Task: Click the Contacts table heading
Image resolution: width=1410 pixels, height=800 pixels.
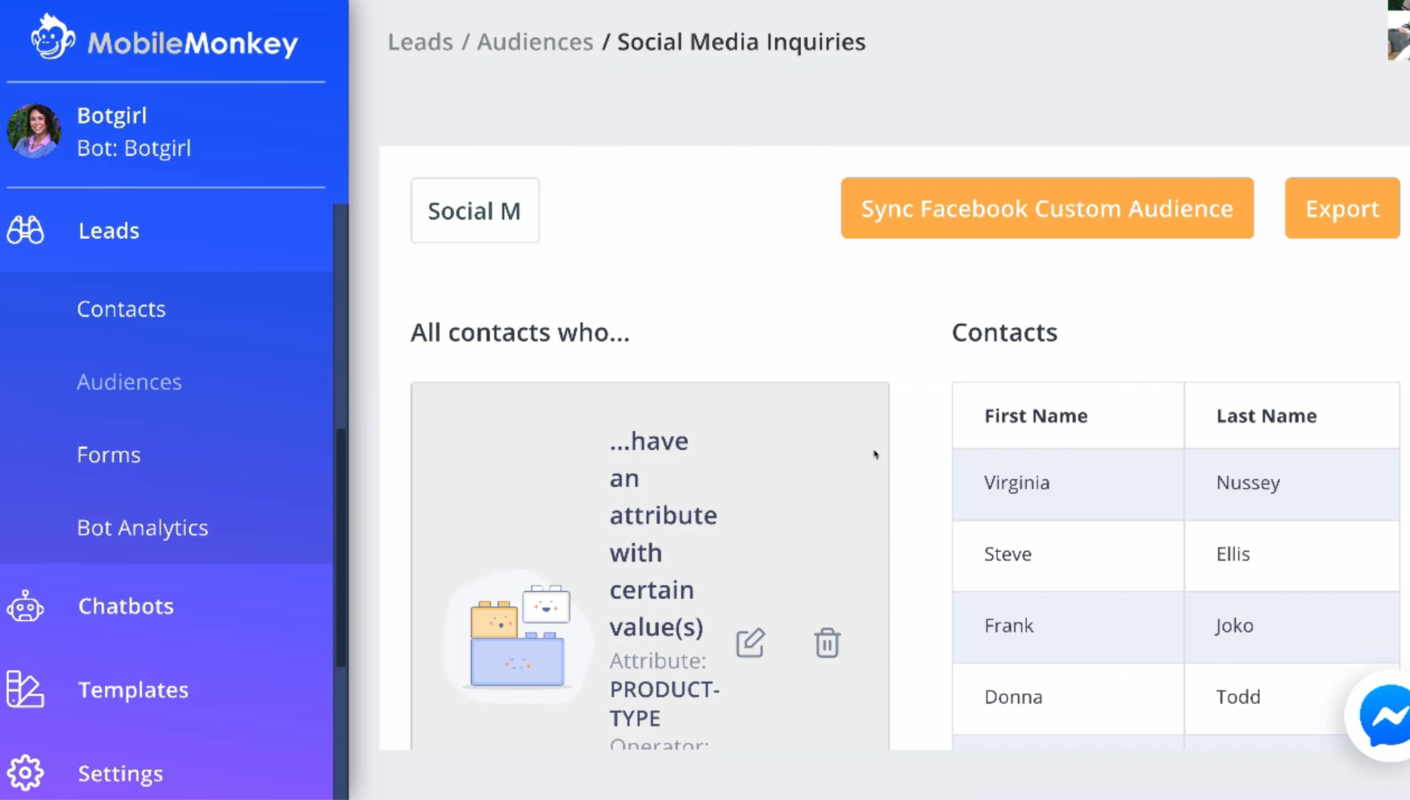Action: [1005, 332]
